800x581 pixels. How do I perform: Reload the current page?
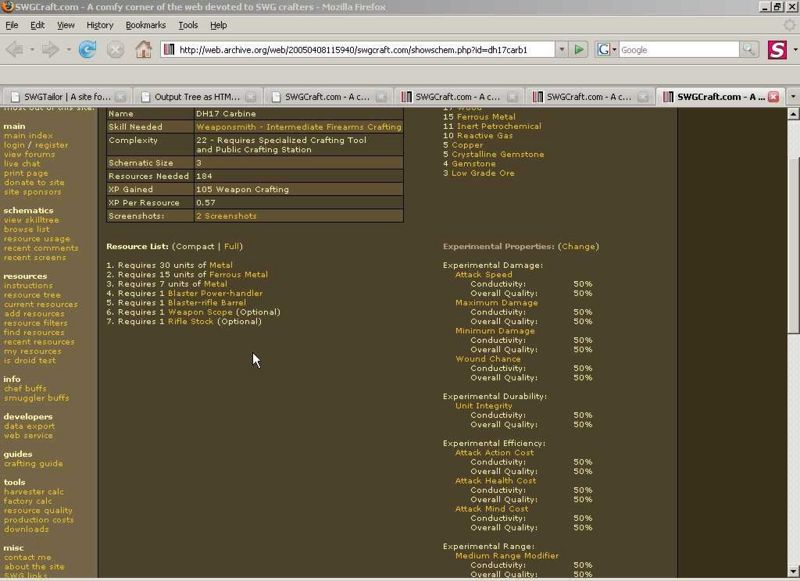88,49
